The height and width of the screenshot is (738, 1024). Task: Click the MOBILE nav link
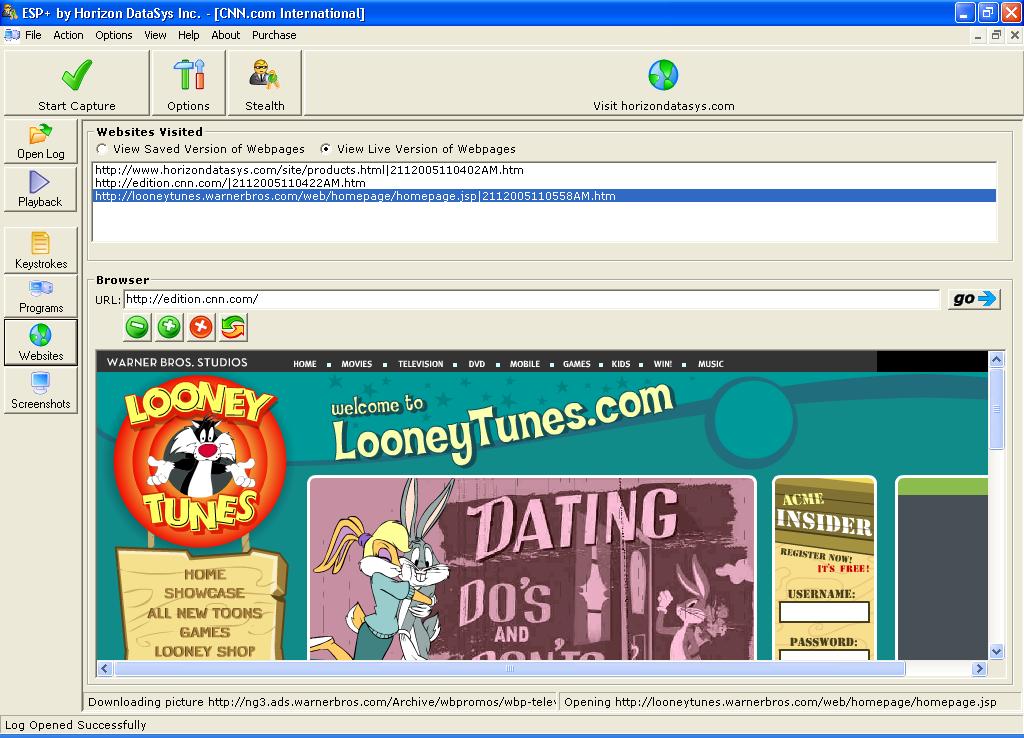(x=525, y=364)
